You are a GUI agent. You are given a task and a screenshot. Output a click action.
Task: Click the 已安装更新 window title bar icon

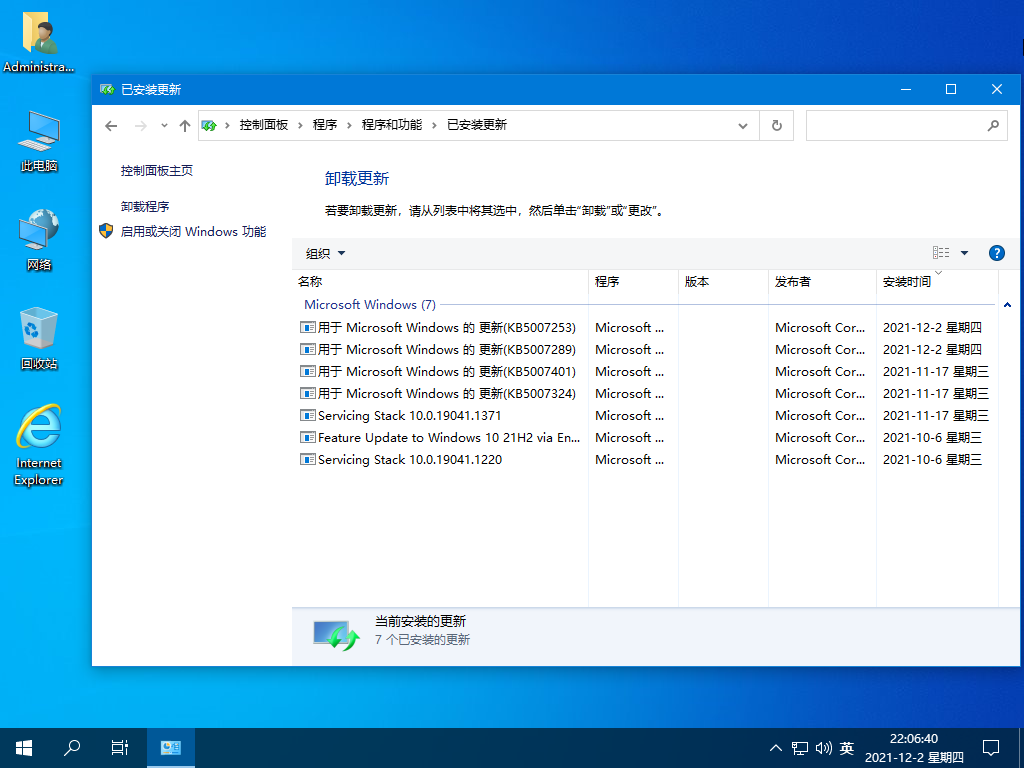[x=106, y=89]
